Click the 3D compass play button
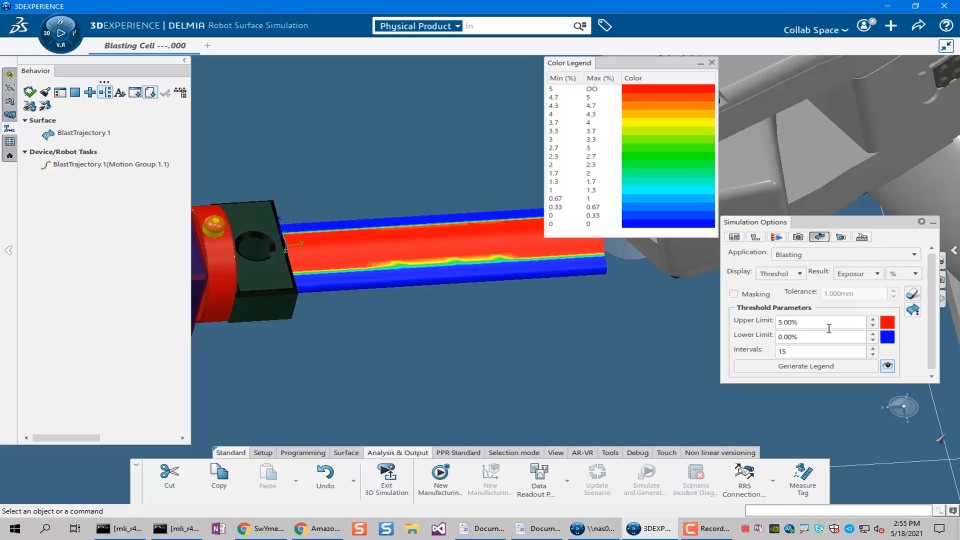This screenshot has height=540, width=960. tap(61, 32)
